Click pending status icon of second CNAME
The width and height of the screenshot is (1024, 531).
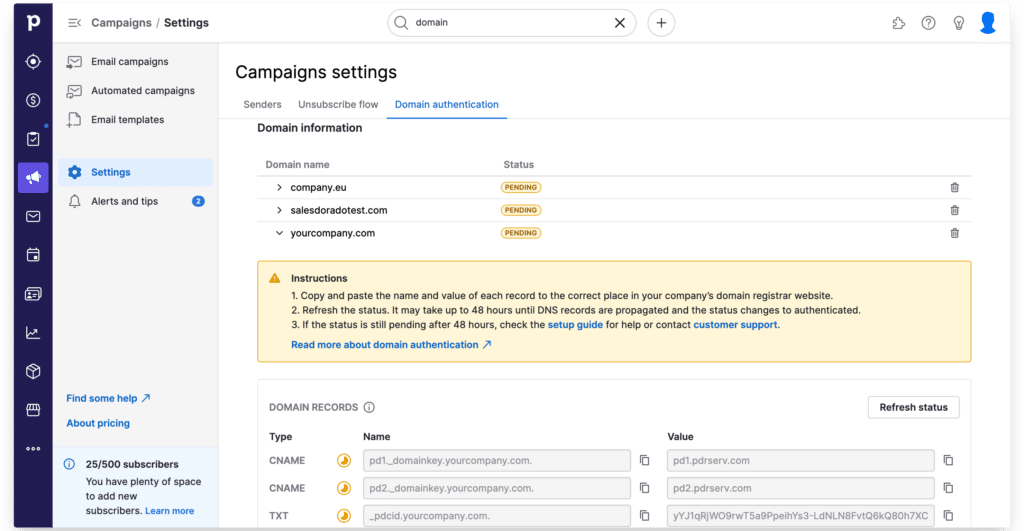pyautogui.click(x=344, y=488)
